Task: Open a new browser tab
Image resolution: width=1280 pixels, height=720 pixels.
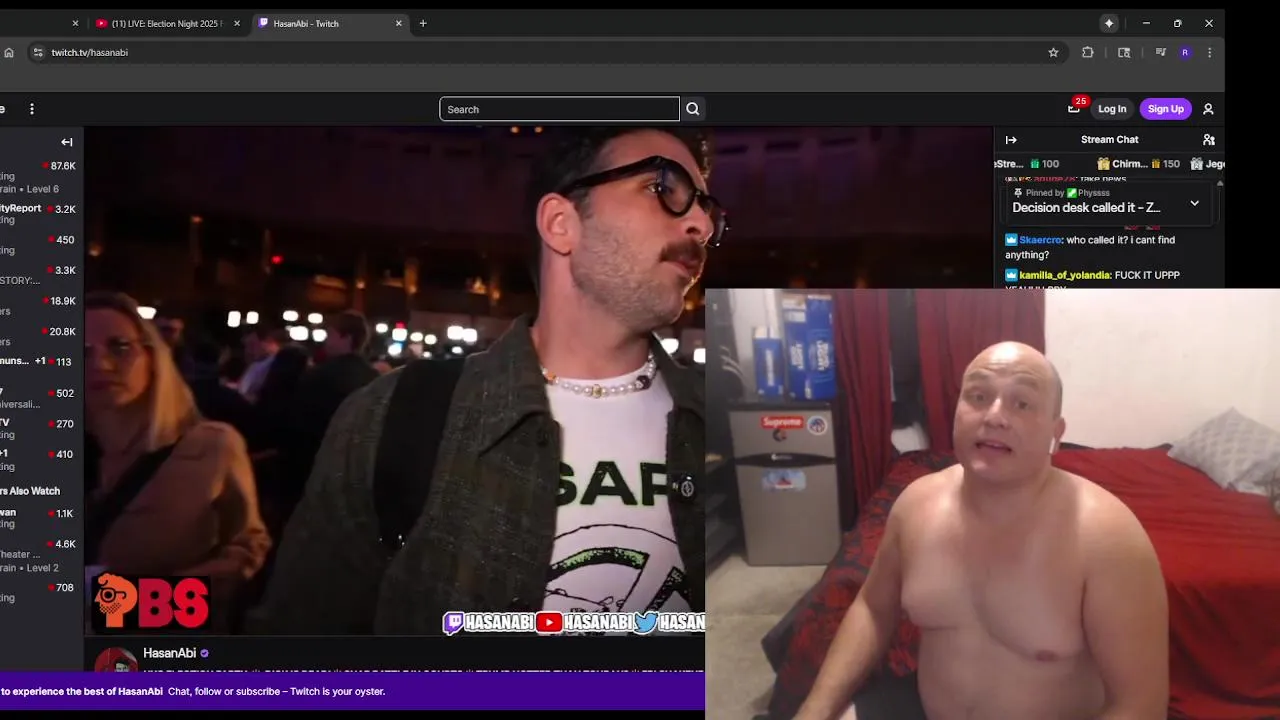Action: pos(423,23)
